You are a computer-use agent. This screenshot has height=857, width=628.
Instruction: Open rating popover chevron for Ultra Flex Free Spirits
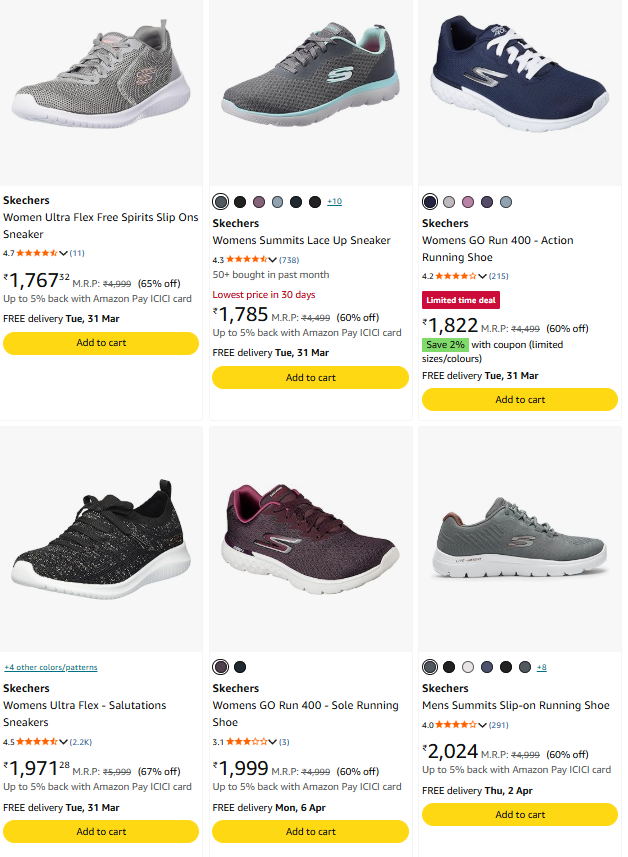point(64,253)
